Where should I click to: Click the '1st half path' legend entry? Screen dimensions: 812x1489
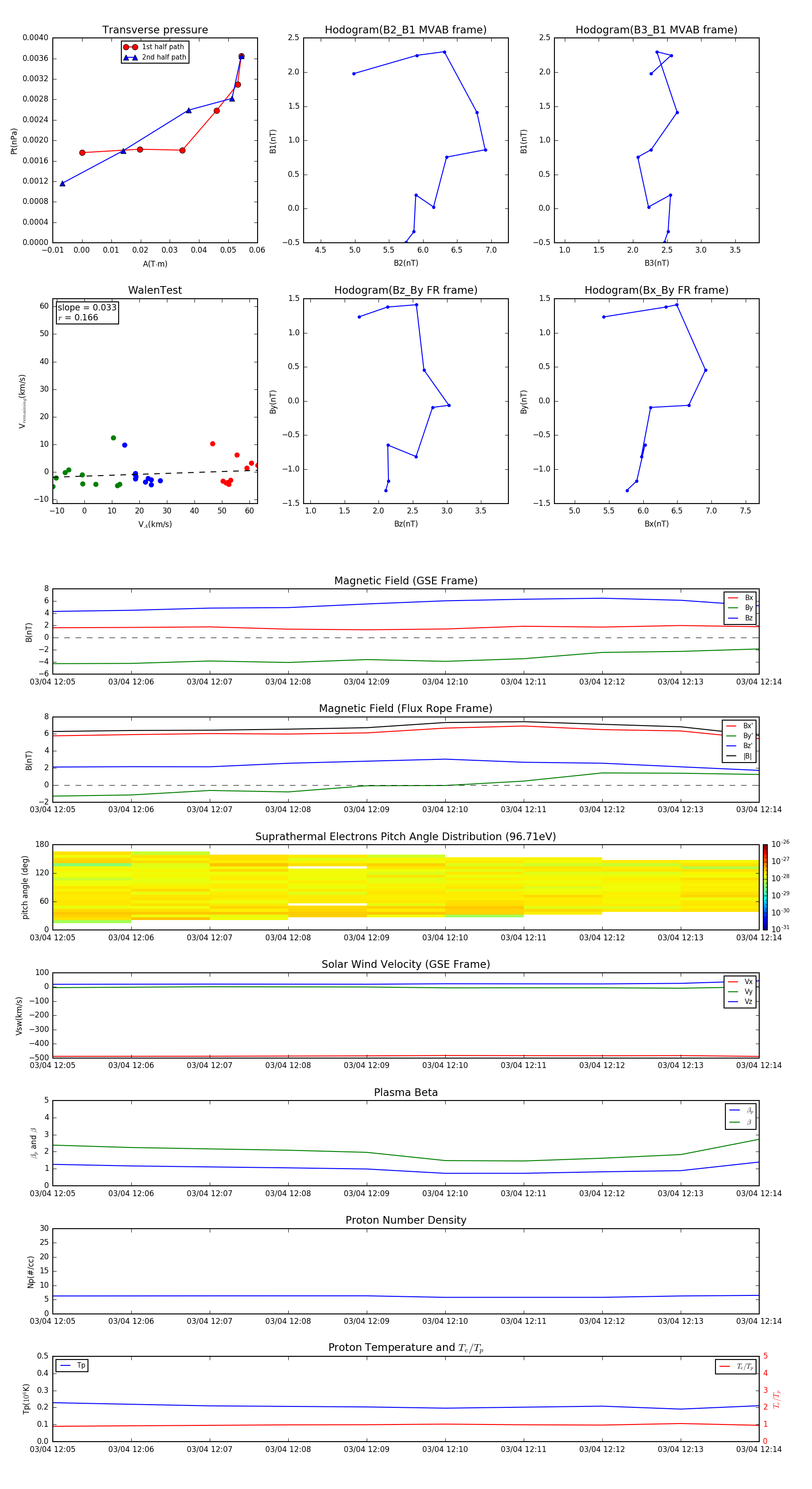tap(154, 47)
